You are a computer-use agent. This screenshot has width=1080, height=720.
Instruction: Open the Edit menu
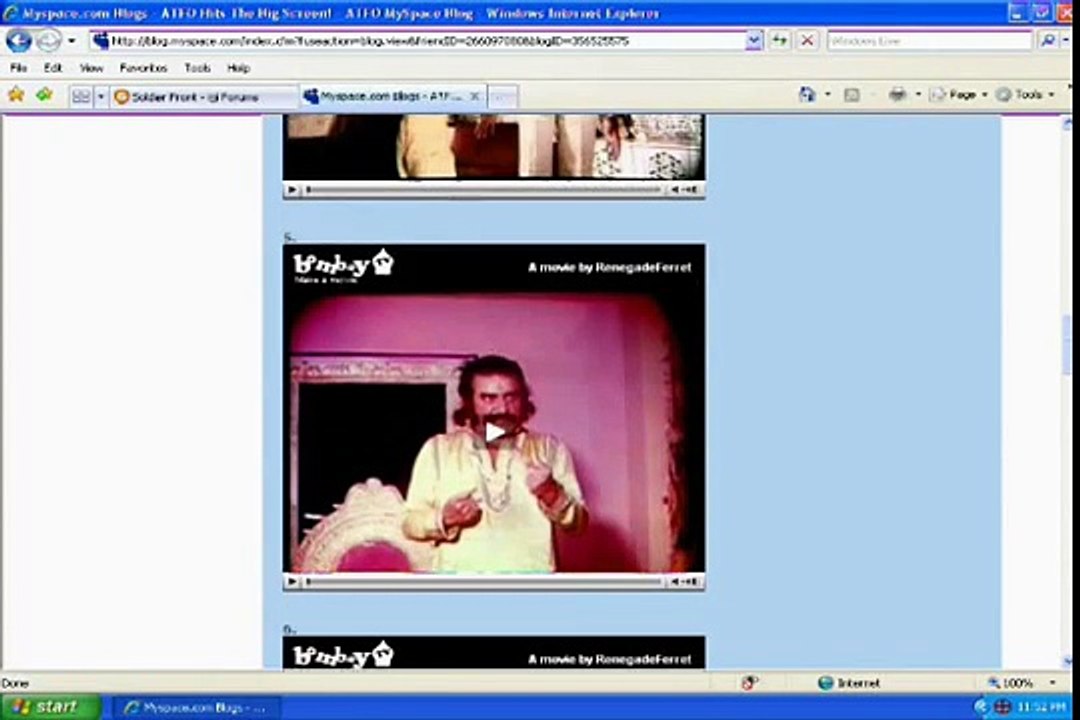click(x=52, y=68)
